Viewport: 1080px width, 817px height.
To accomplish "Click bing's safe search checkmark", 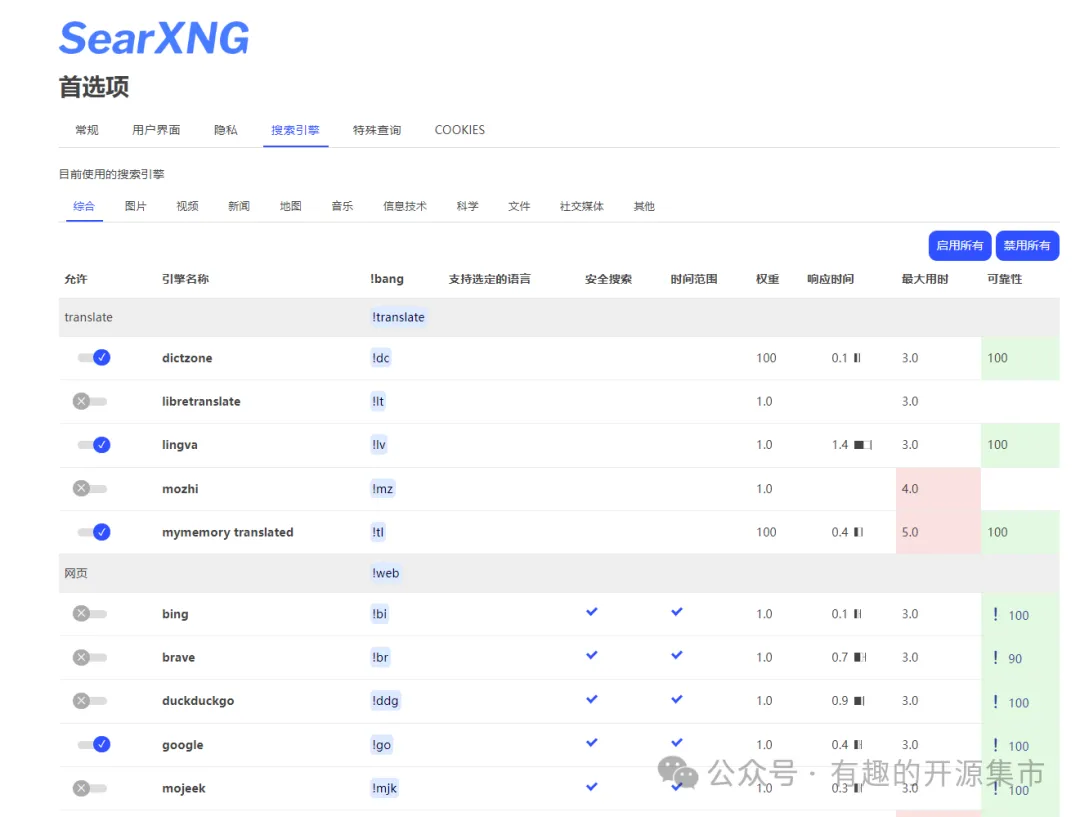I will point(592,612).
